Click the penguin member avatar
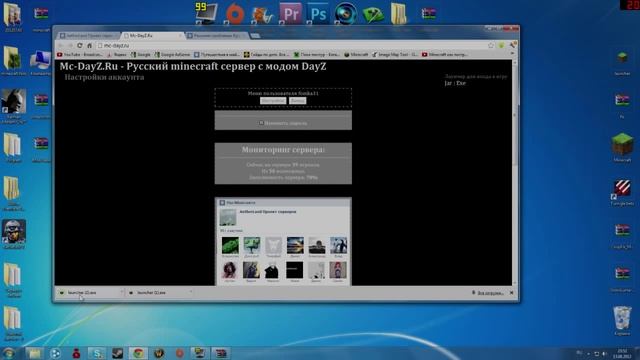640x360 pixels. pyautogui.click(x=338, y=245)
